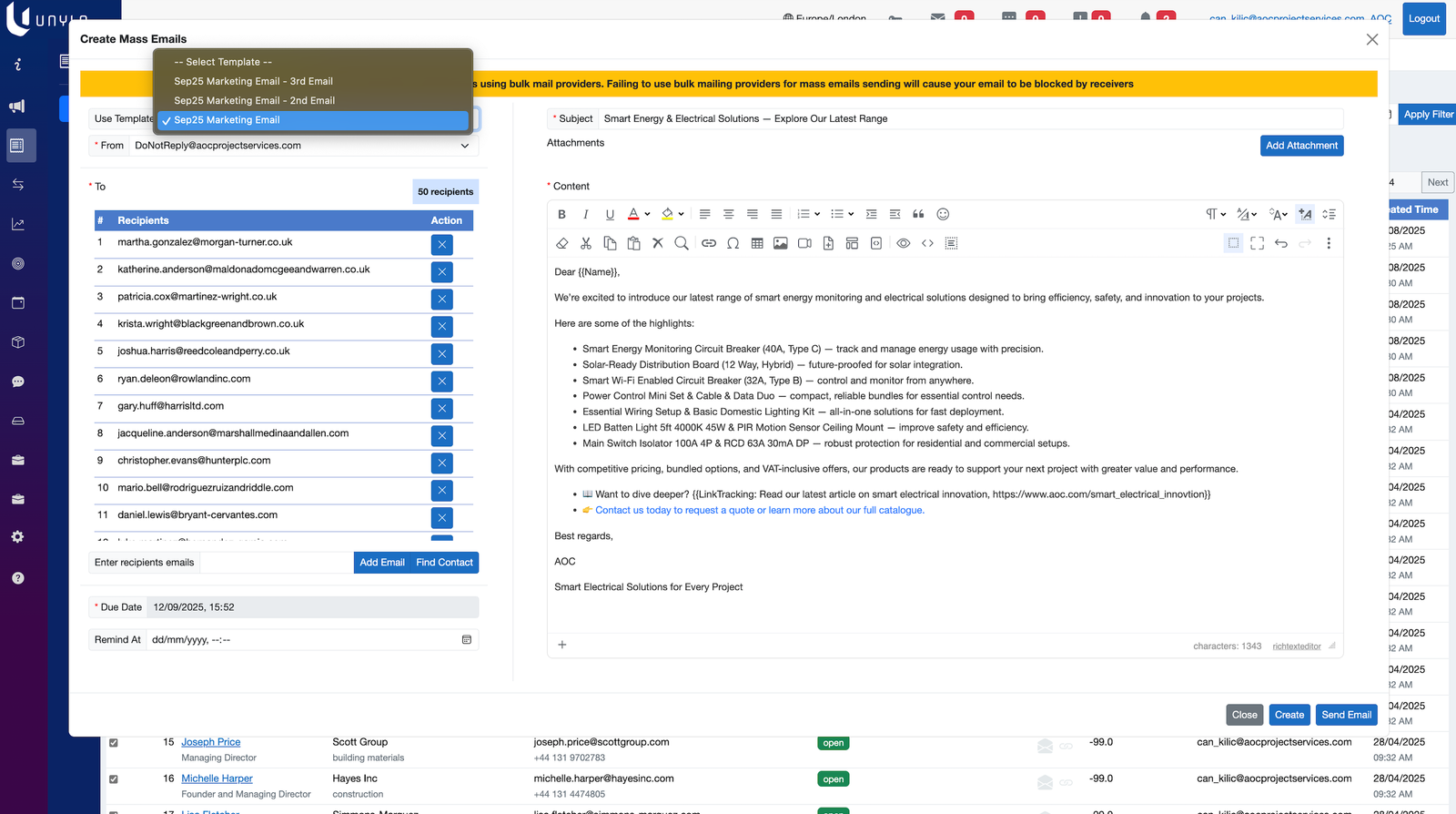Viewport: 1456px width, 814px height.
Task: Remove recipient gary.huff@harrisltd.com
Action: pos(441,409)
